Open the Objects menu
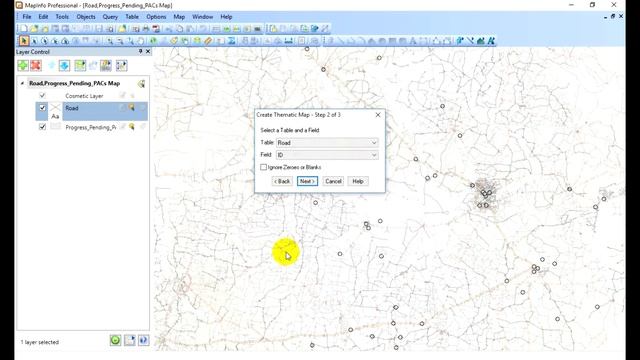This screenshot has height=360, width=640. (x=86, y=17)
